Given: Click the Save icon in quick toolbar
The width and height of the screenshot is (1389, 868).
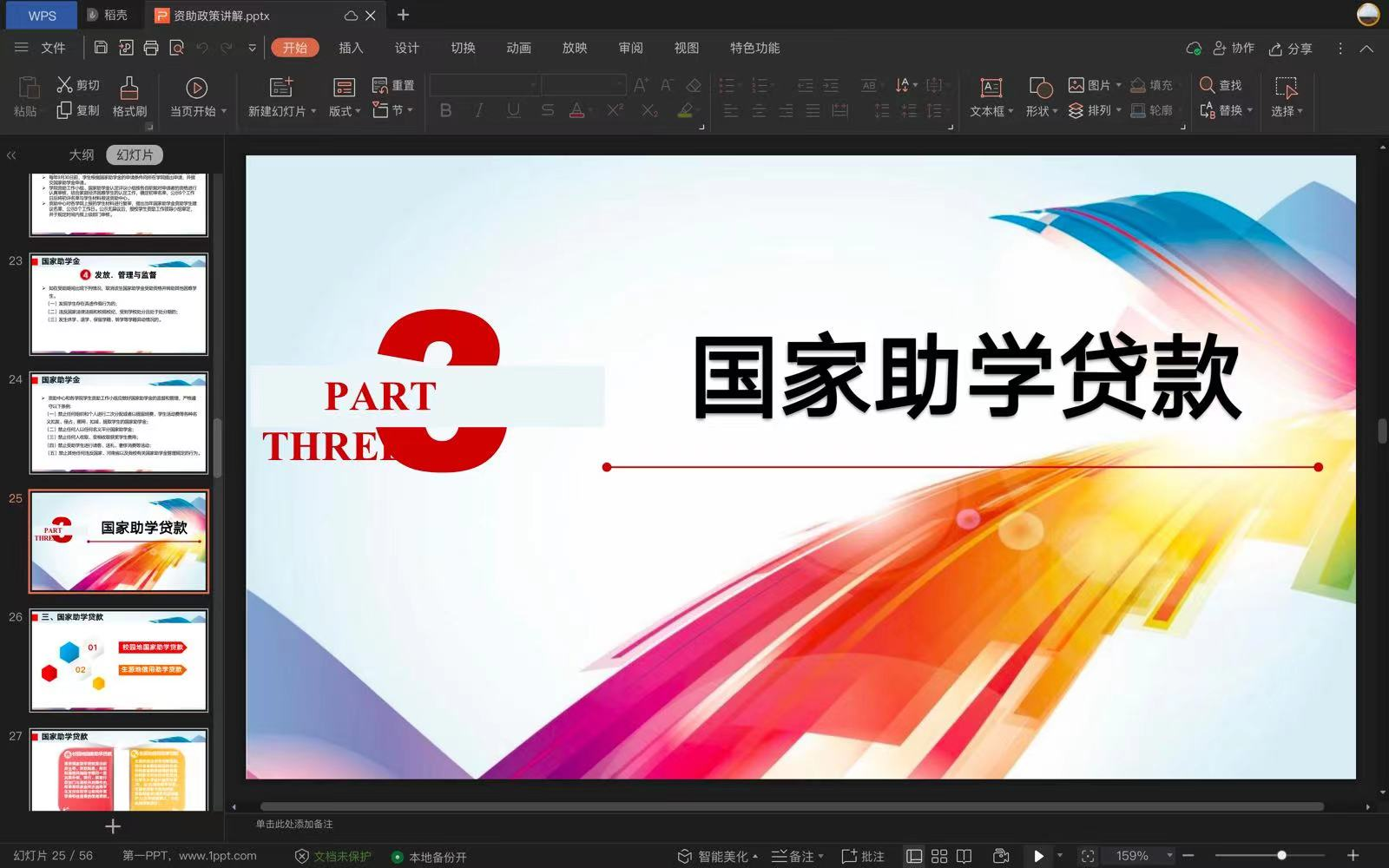Looking at the screenshot, I should click(101, 48).
